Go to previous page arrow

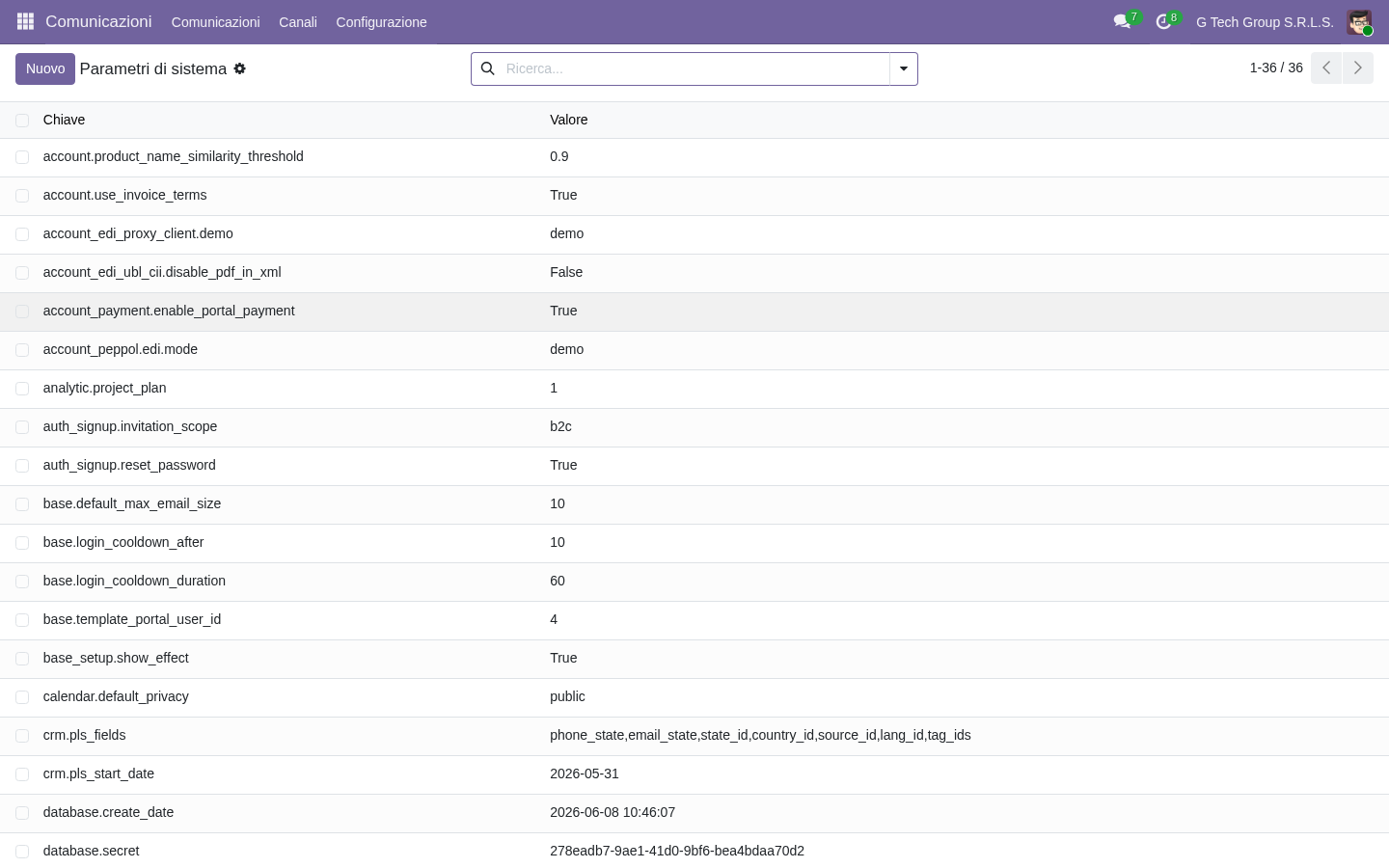click(1326, 68)
